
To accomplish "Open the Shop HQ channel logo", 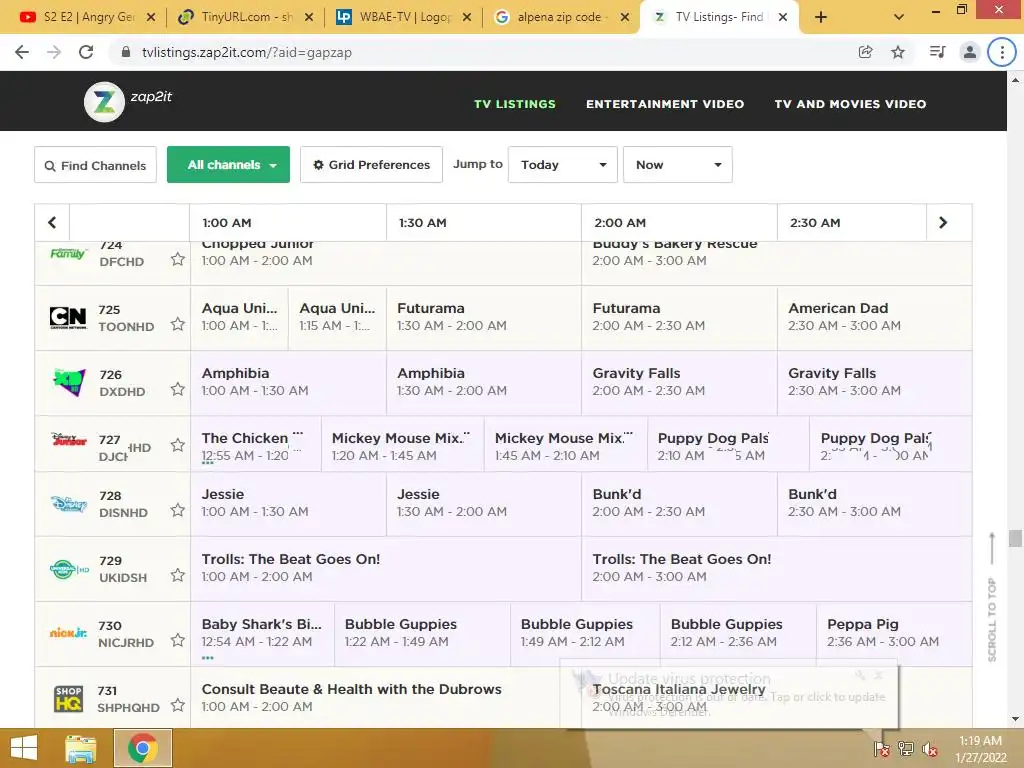I will pyautogui.click(x=69, y=699).
